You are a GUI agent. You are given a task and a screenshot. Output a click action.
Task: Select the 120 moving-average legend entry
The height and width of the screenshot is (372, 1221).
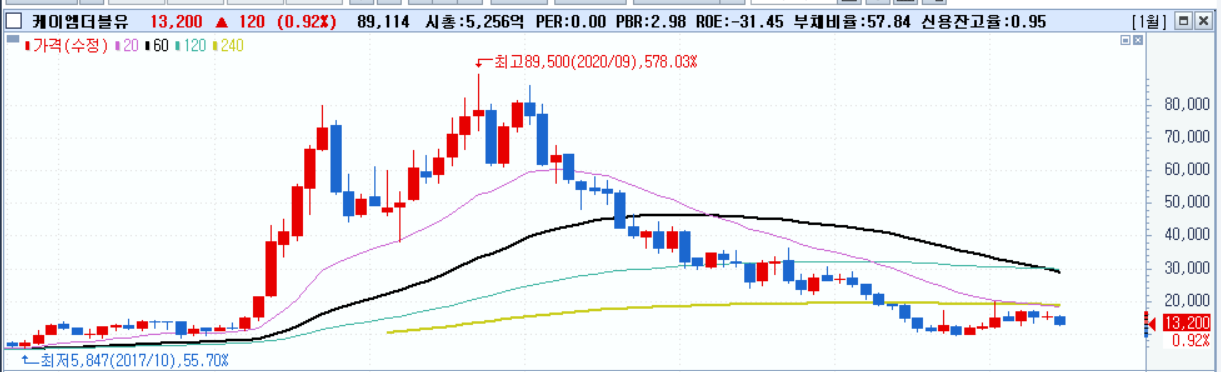[x=190, y=46]
